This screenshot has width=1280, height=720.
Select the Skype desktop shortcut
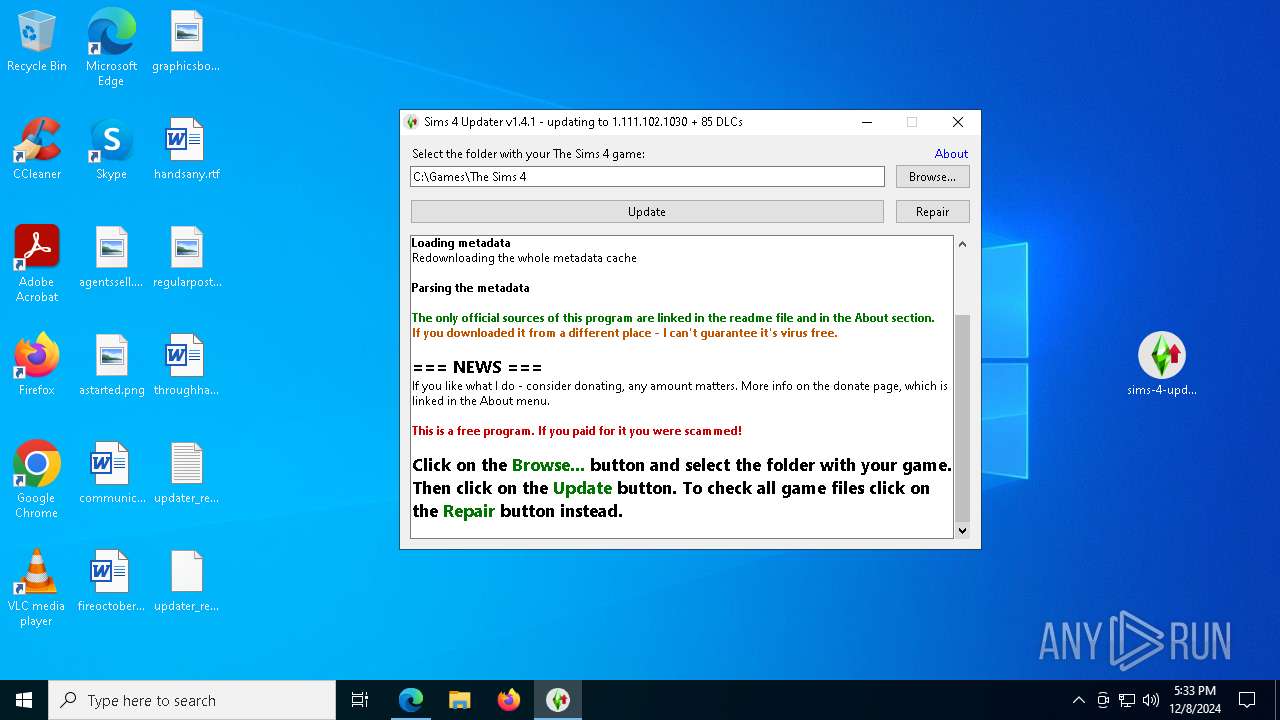click(x=111, y=150)
